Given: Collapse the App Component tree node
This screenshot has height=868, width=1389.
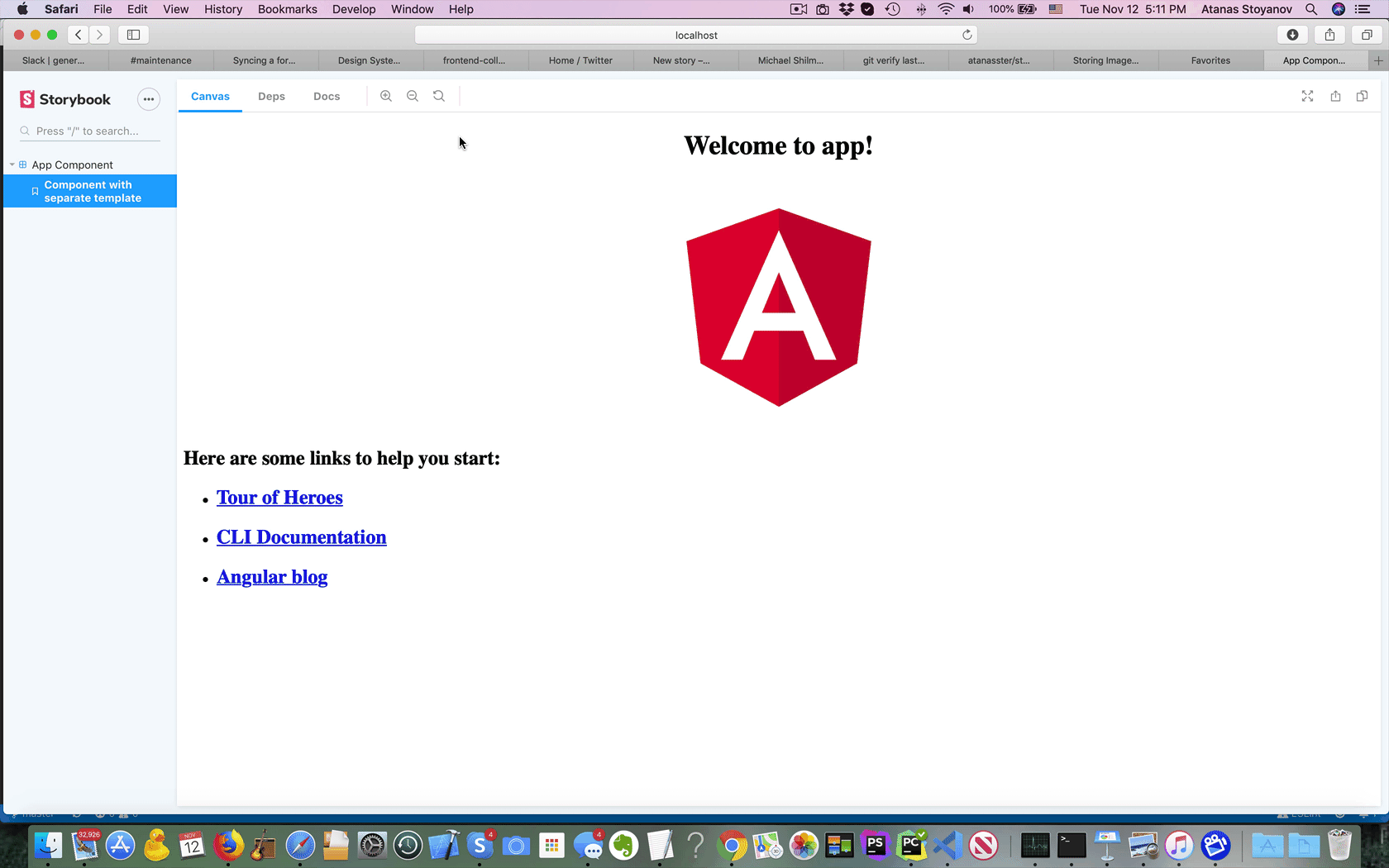Looking at the screenshot, I should [x=12, y=165].
